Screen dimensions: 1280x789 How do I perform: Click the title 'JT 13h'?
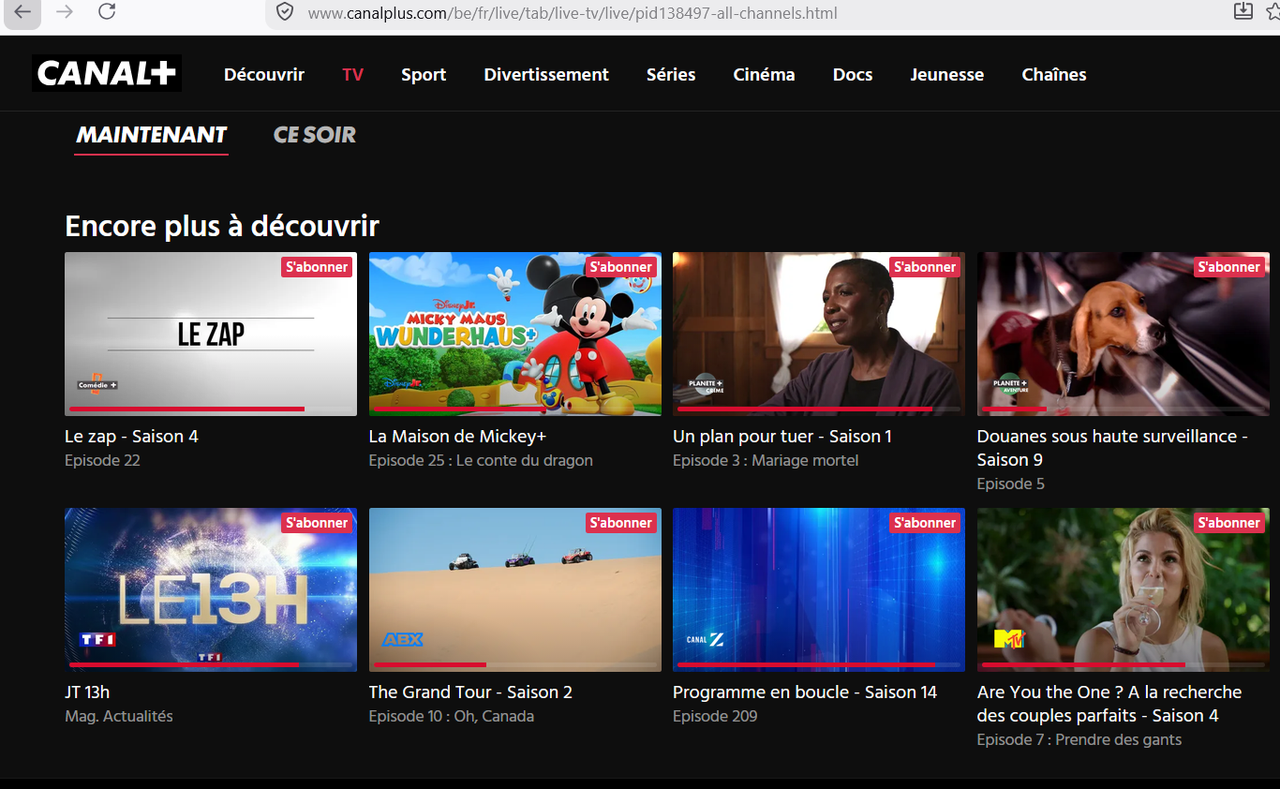coord(87,692)
